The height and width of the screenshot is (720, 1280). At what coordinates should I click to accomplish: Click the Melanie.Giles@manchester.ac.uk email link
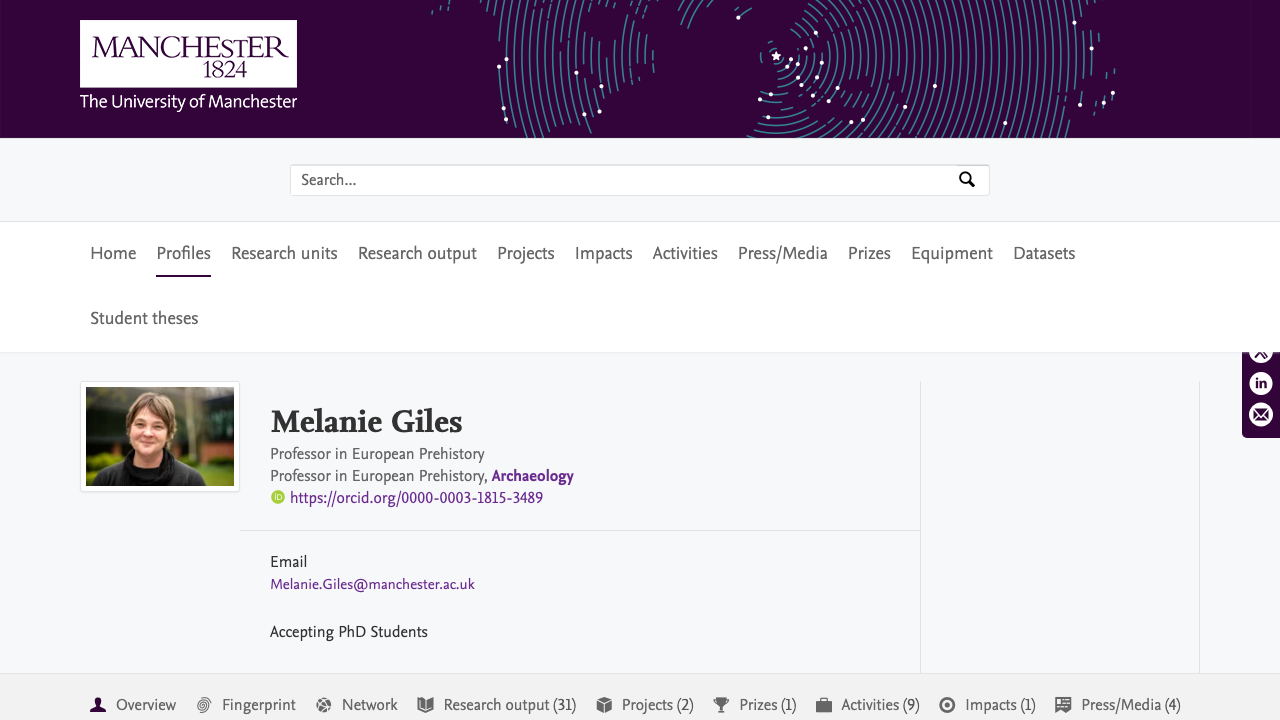tap(372, 584)
